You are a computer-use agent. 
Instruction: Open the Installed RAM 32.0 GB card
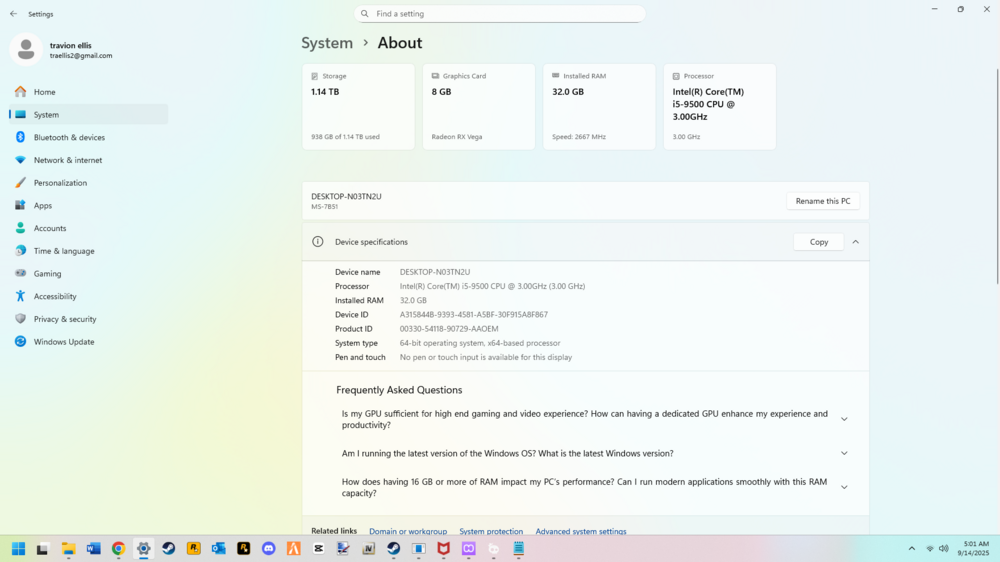pos(599,107)
